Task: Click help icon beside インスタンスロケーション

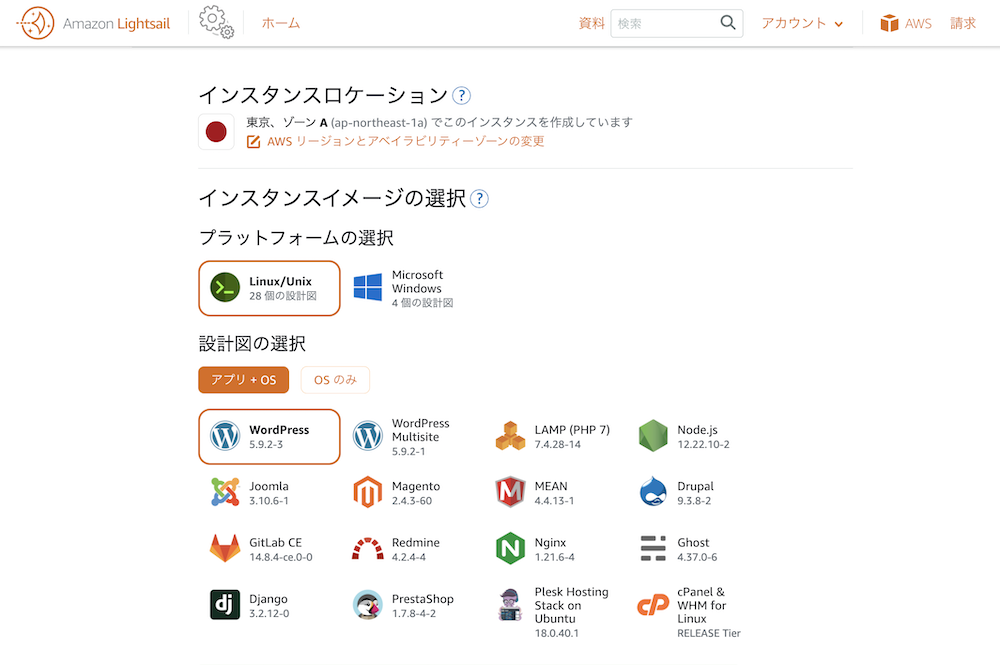Action: [461, 96]
